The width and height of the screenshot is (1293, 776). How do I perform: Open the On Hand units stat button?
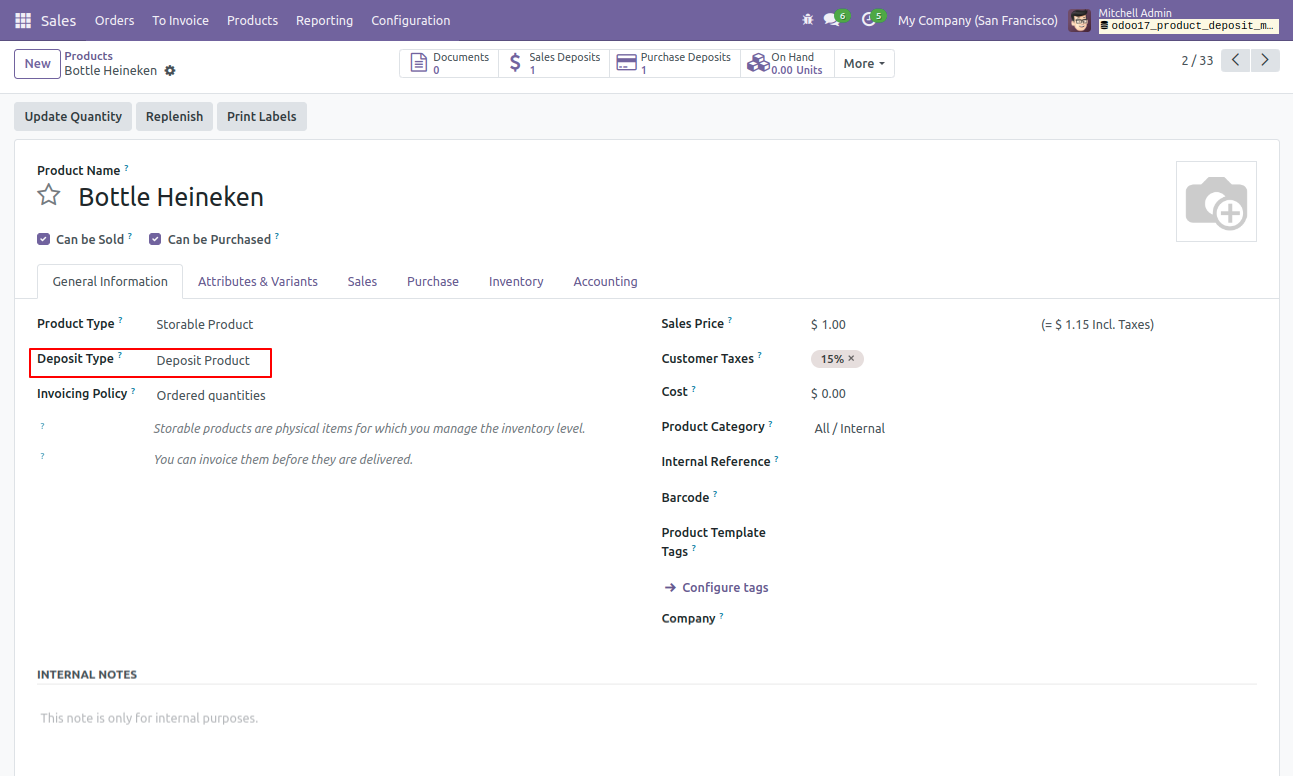[x=787, y=63]
